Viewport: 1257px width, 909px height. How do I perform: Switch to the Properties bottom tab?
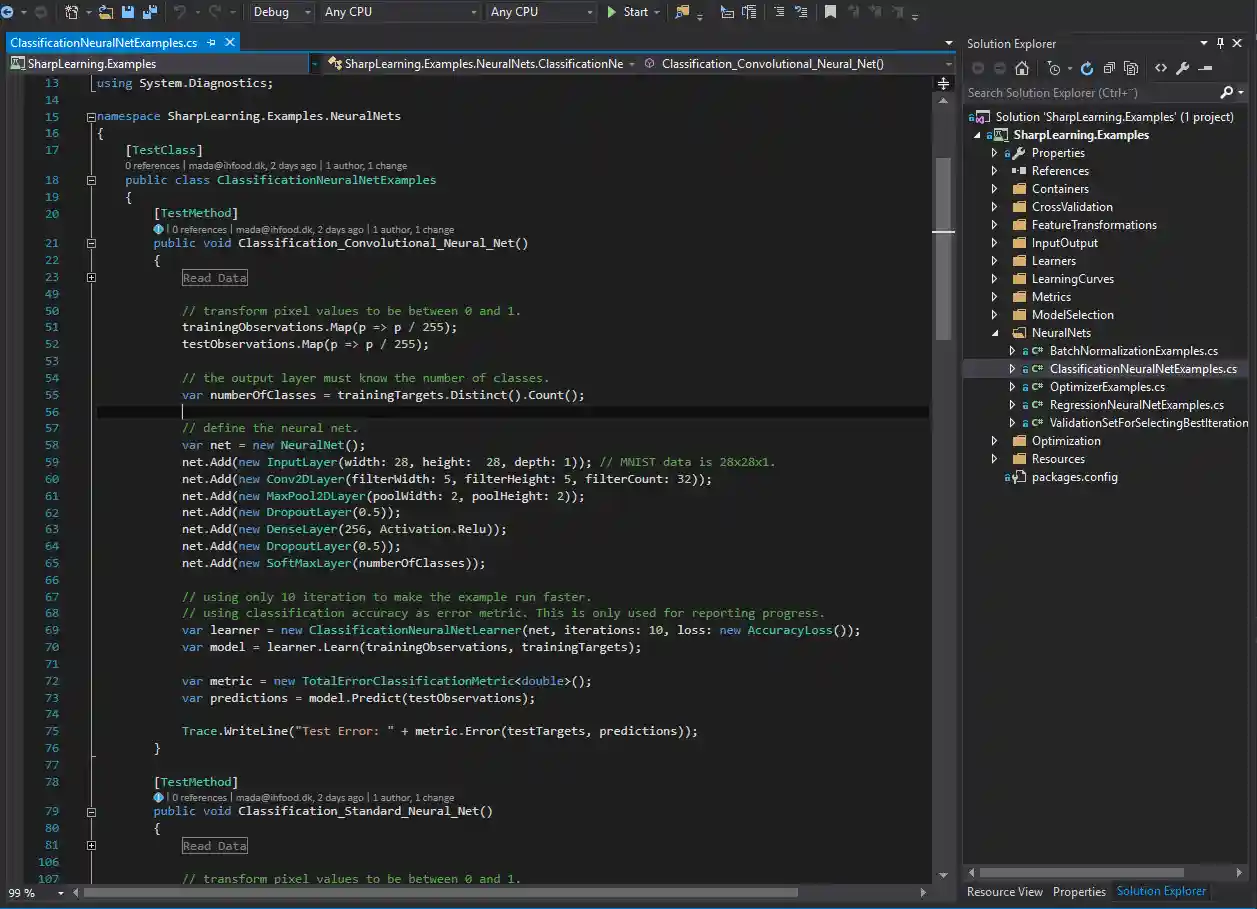click(1079, 891)
